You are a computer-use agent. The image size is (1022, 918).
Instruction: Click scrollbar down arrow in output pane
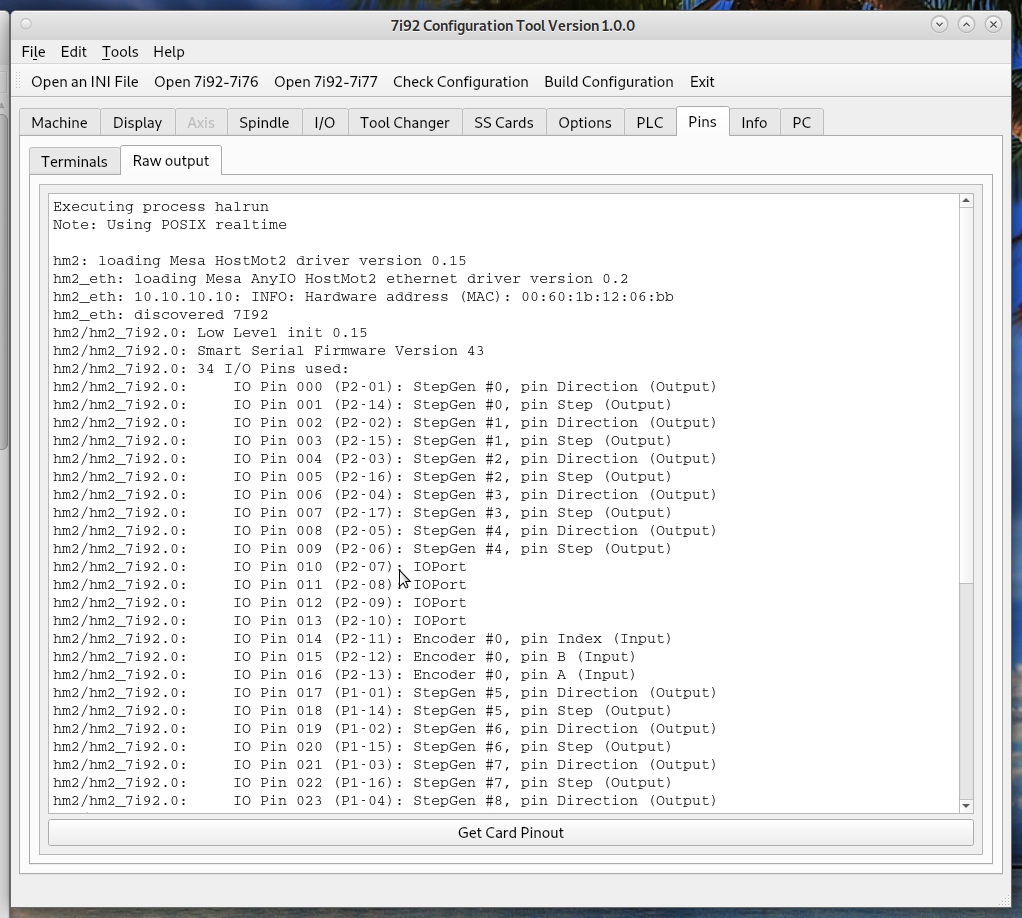point(966,806)
